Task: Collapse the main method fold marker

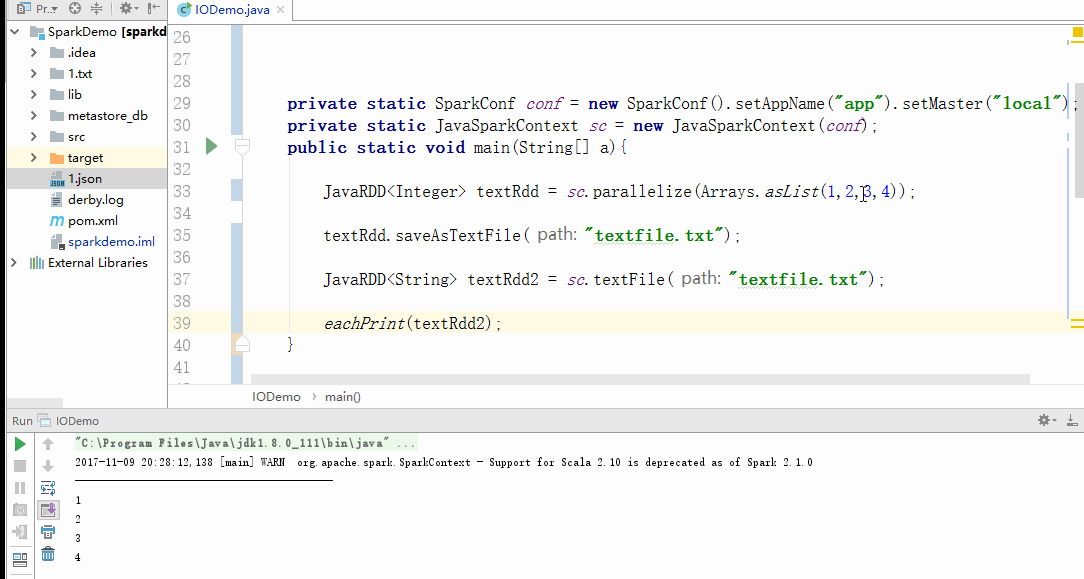Action: click(x=242, y=146)
